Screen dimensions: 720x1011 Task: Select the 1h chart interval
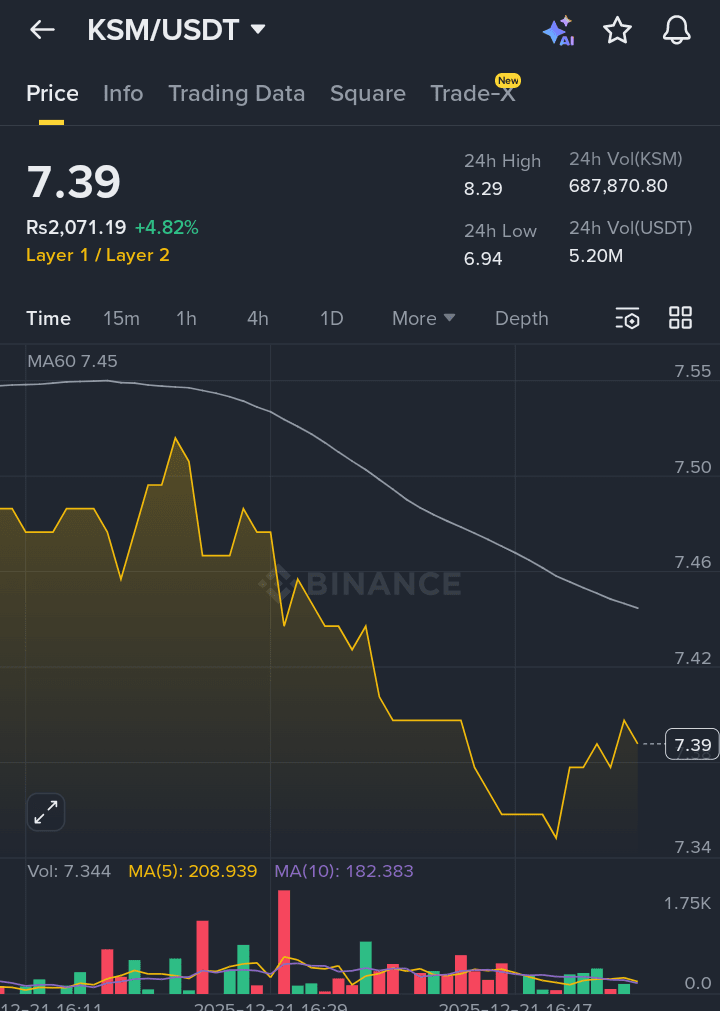[x=186, y=319]
